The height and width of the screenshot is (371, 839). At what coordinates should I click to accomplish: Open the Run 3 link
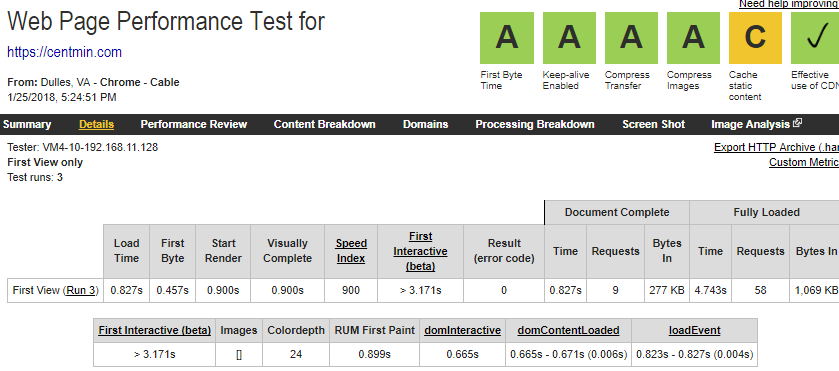pyautogui.click(x=81, y=291)
